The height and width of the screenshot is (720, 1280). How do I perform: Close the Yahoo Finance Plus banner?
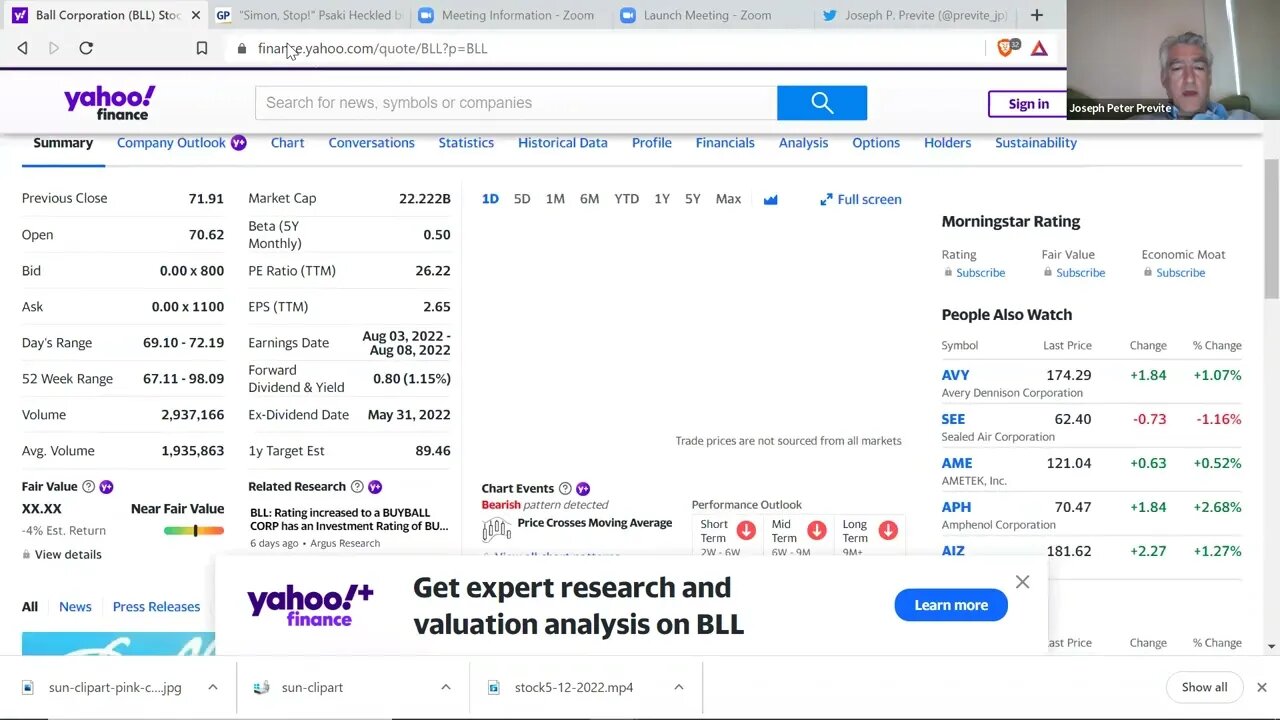(x=1022, y=582)
